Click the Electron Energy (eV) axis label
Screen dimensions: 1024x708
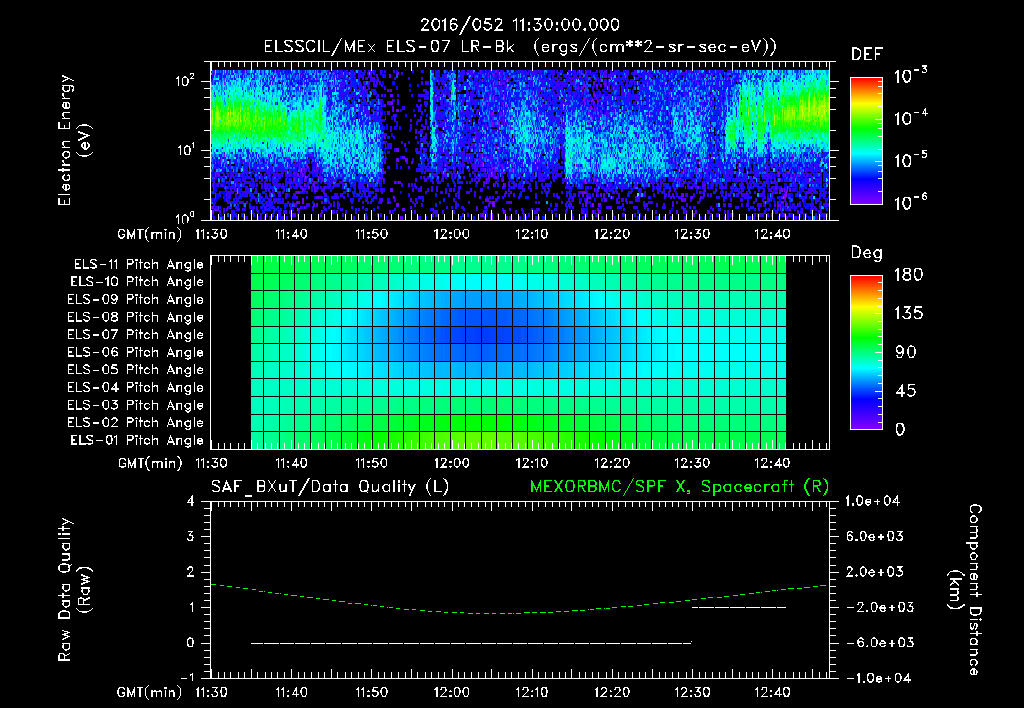(x=74, y=140)
